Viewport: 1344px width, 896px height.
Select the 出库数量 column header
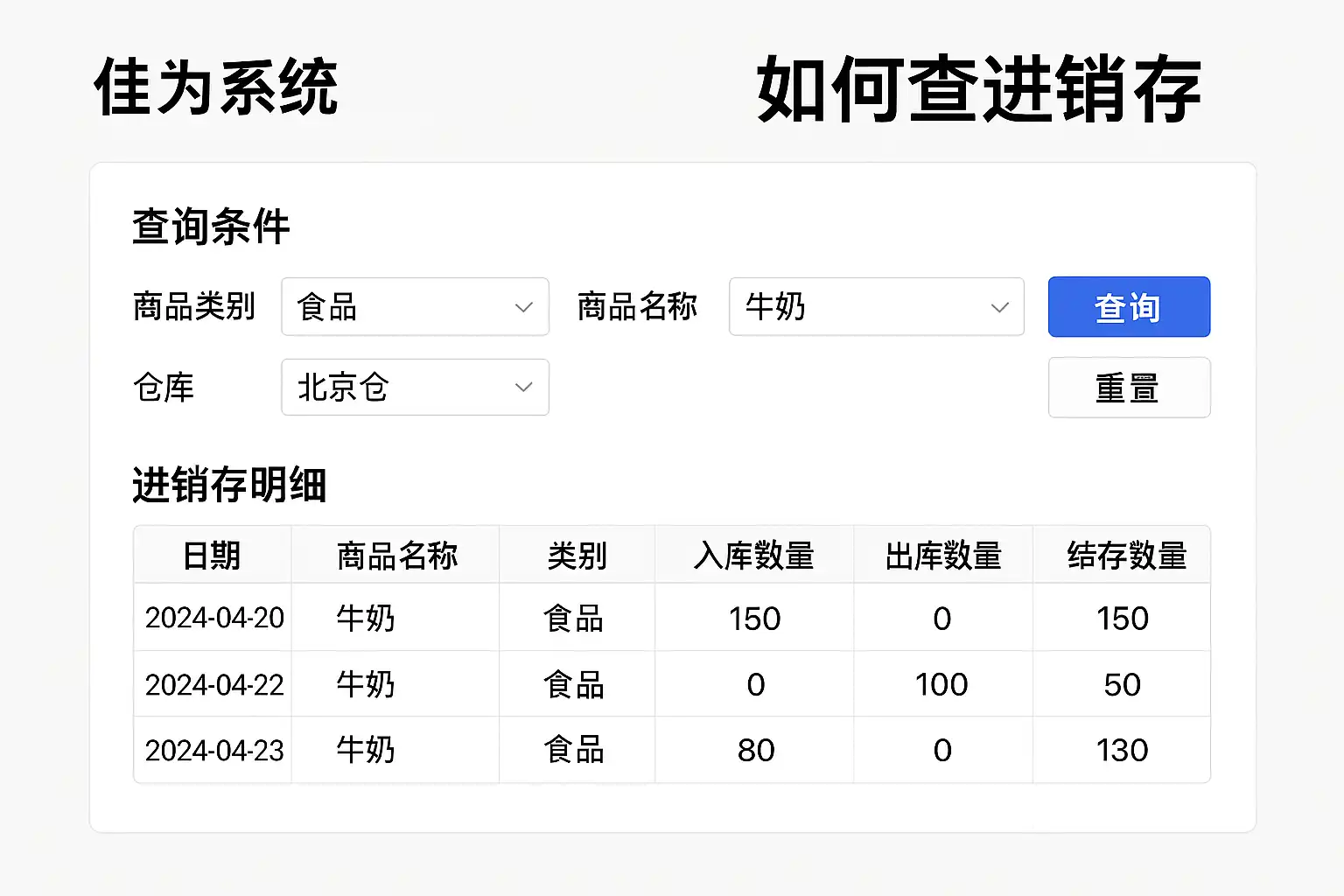[x=943, y=556]
